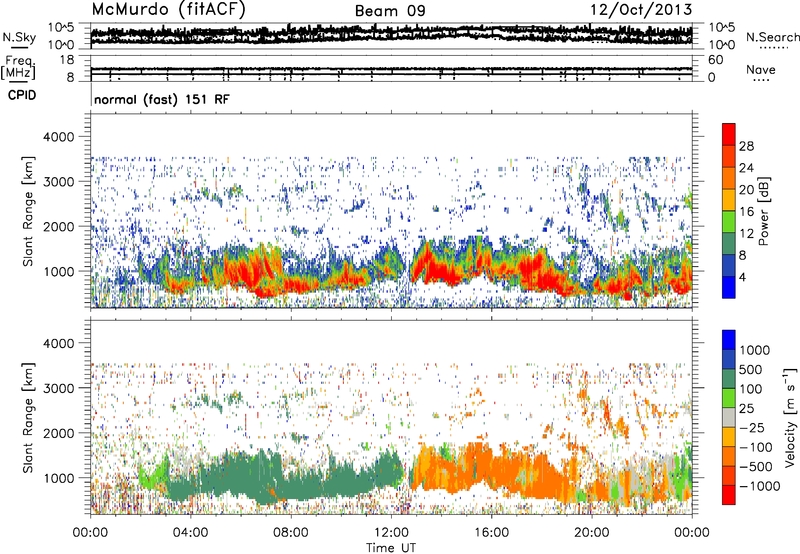Click the '28' tick on the power scale
Viewport: 800px width, 554px height.
[x=746, y=146]
